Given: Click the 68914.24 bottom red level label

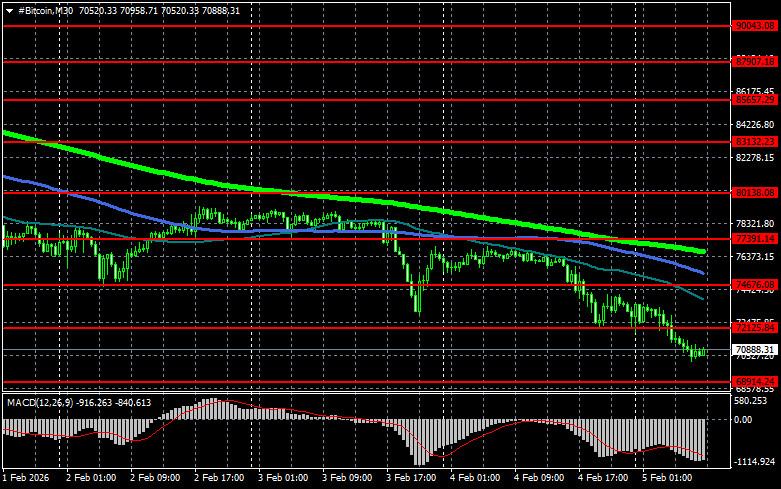Looking at the screenshot, I should (x=755, y=381).
